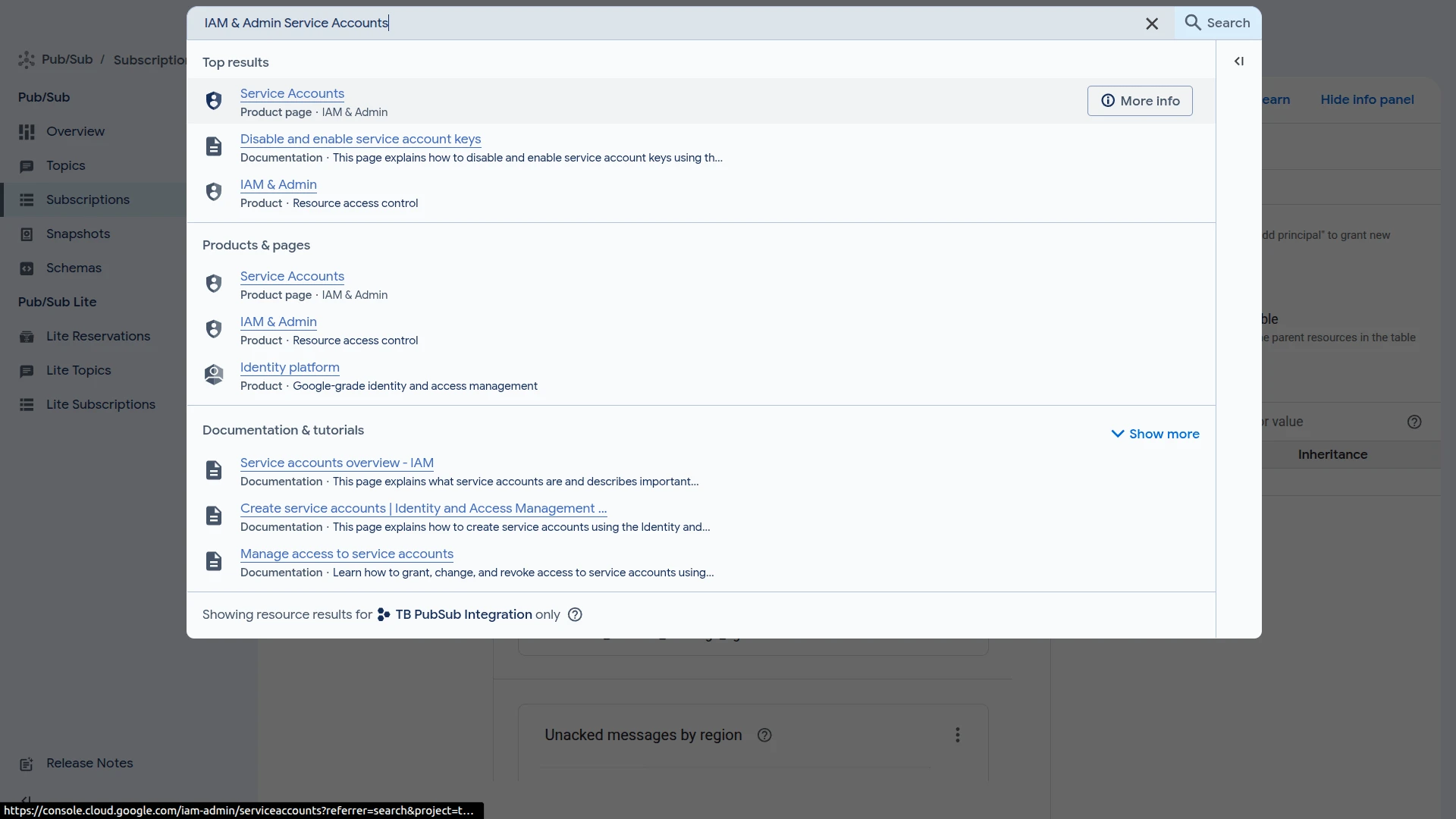Click Hide info panel link
Viewport: 1456px width, 819px height.
click(1367, 99)
